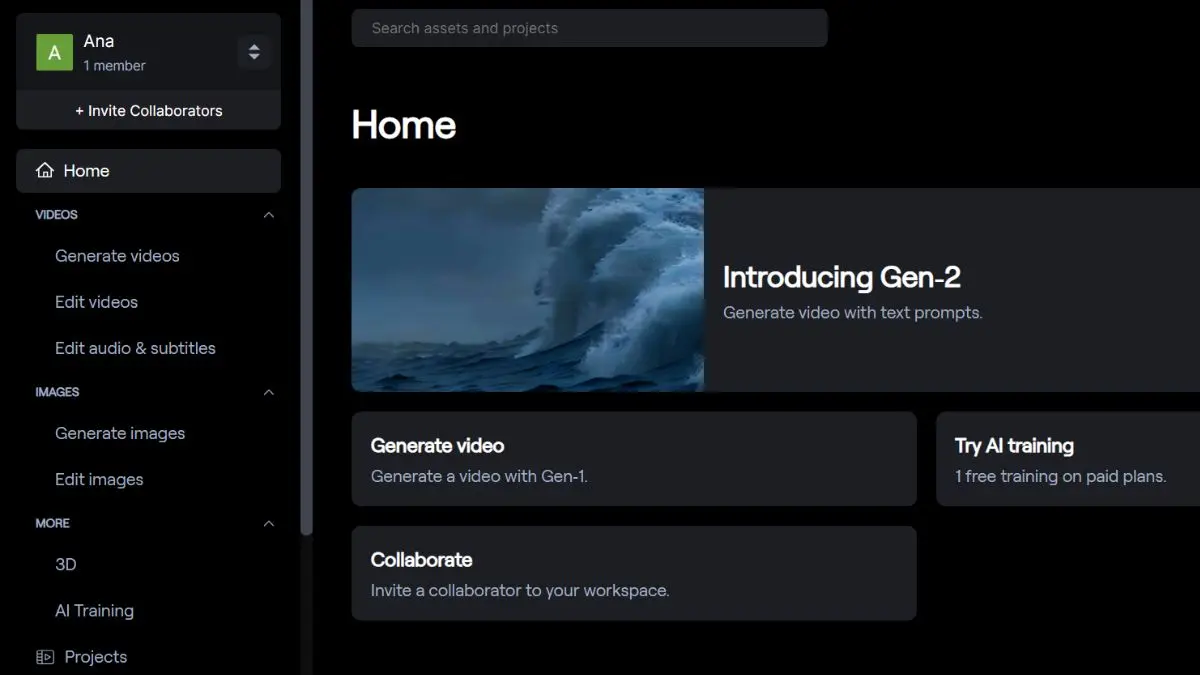Open the Generate video card
Screen dimensions: 1200x675
tap(633, 459)
